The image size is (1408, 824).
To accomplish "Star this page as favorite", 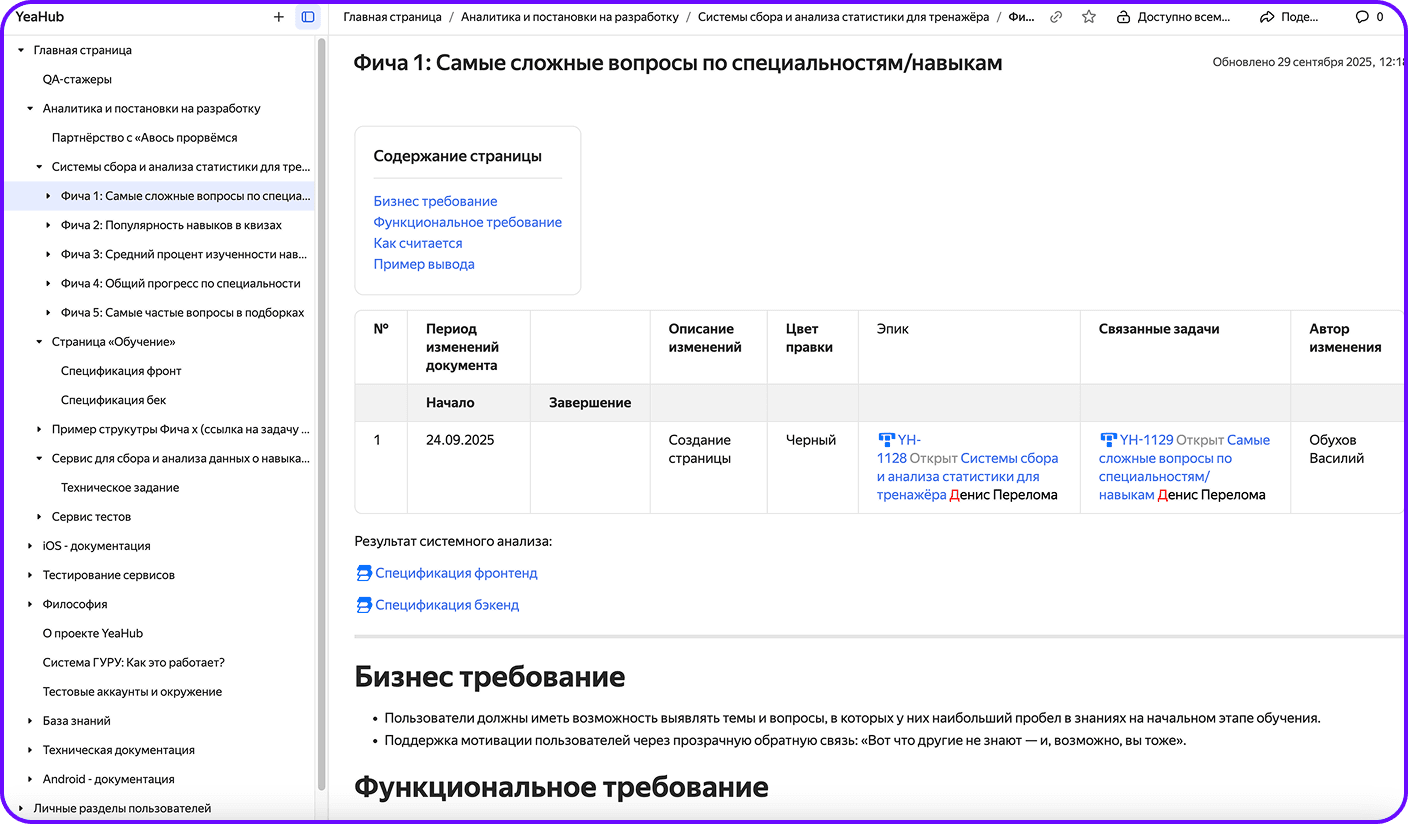I will tap(1089, 17).
